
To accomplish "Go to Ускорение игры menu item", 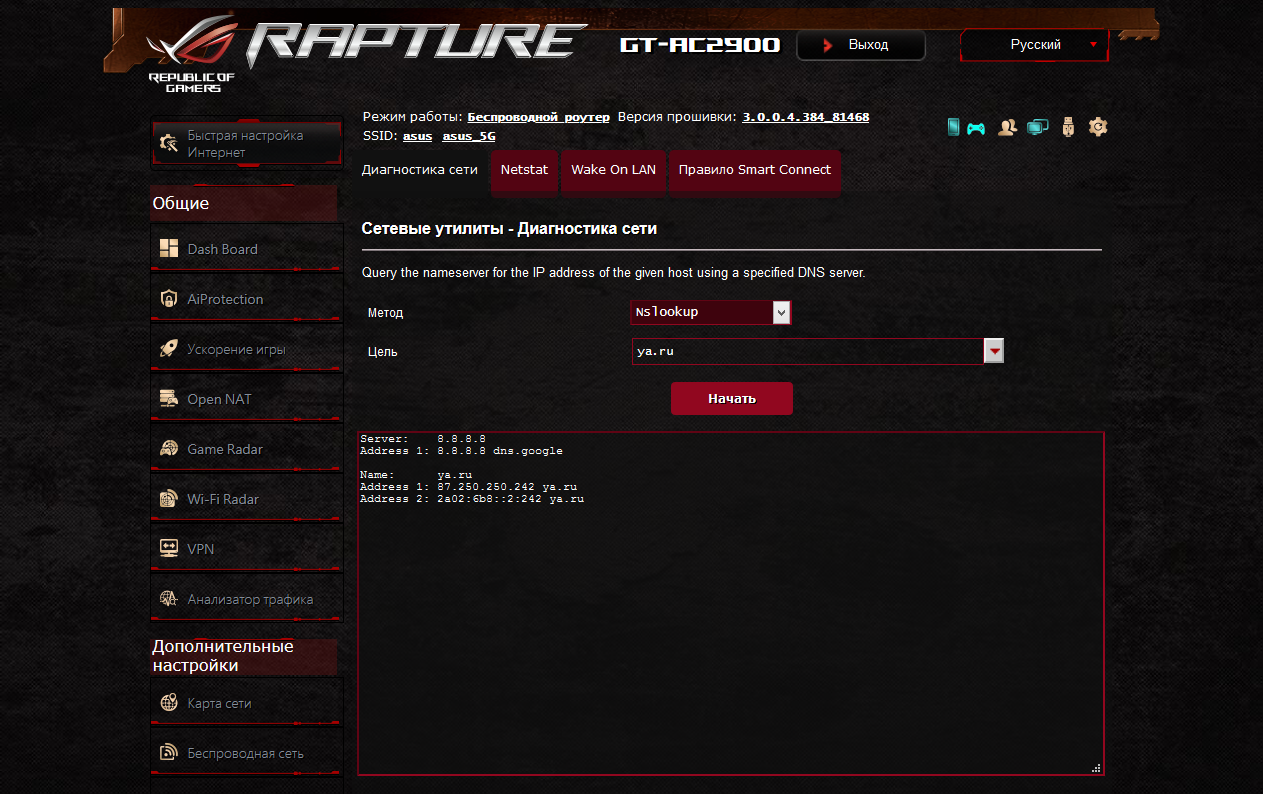I will click(x=245, y=349).
